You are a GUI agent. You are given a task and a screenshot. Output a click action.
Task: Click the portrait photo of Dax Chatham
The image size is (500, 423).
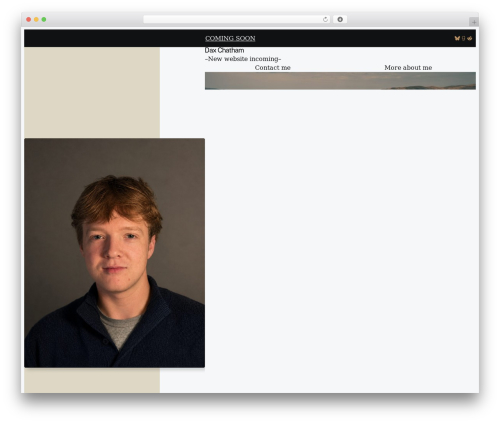pyautogui.click(x=114, y=253)
